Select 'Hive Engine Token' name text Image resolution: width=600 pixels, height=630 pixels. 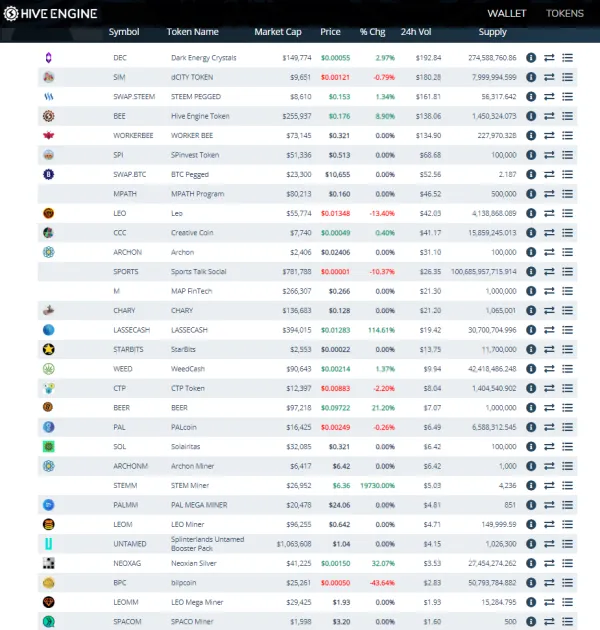click(200, 116)
